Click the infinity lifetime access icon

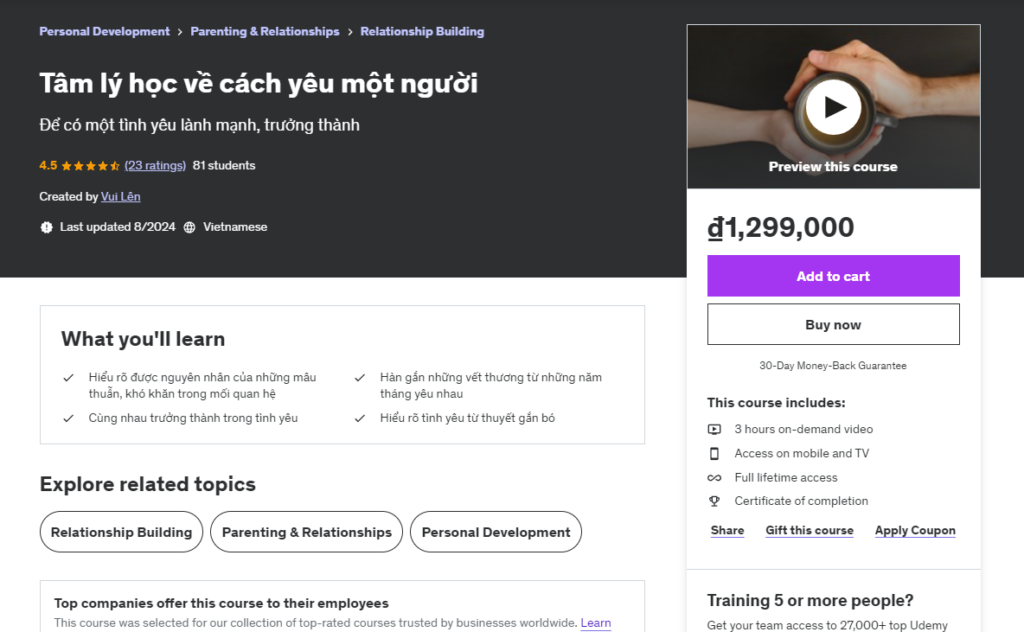714,478
